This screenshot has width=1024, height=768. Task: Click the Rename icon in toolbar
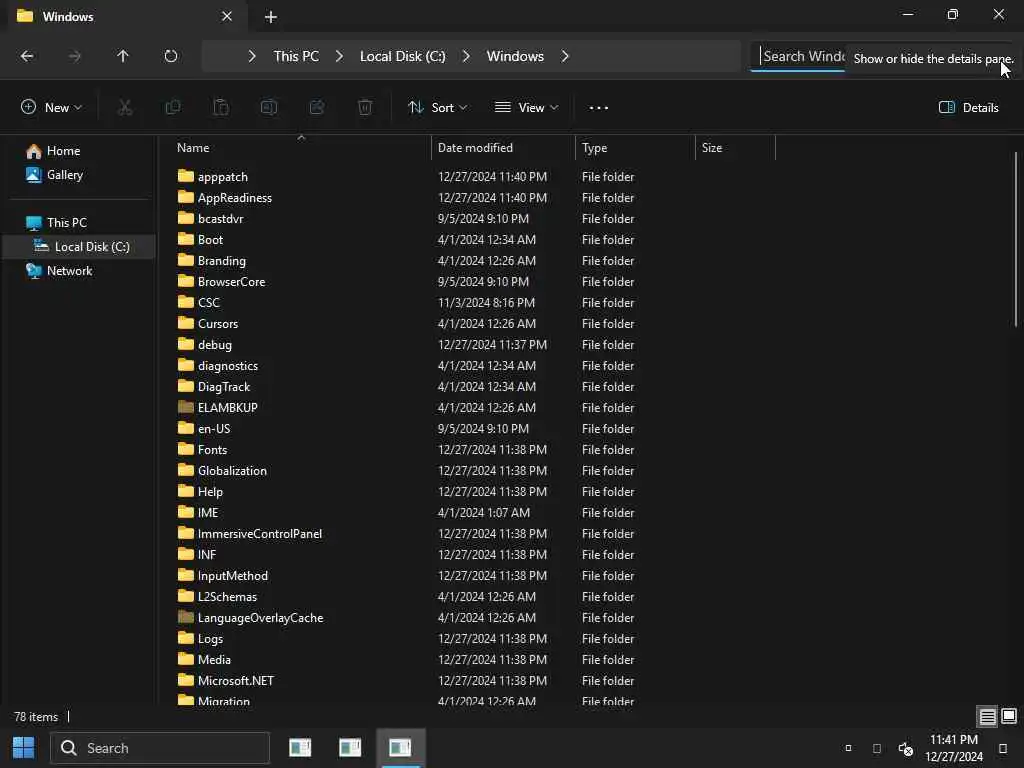click(269, 107)
